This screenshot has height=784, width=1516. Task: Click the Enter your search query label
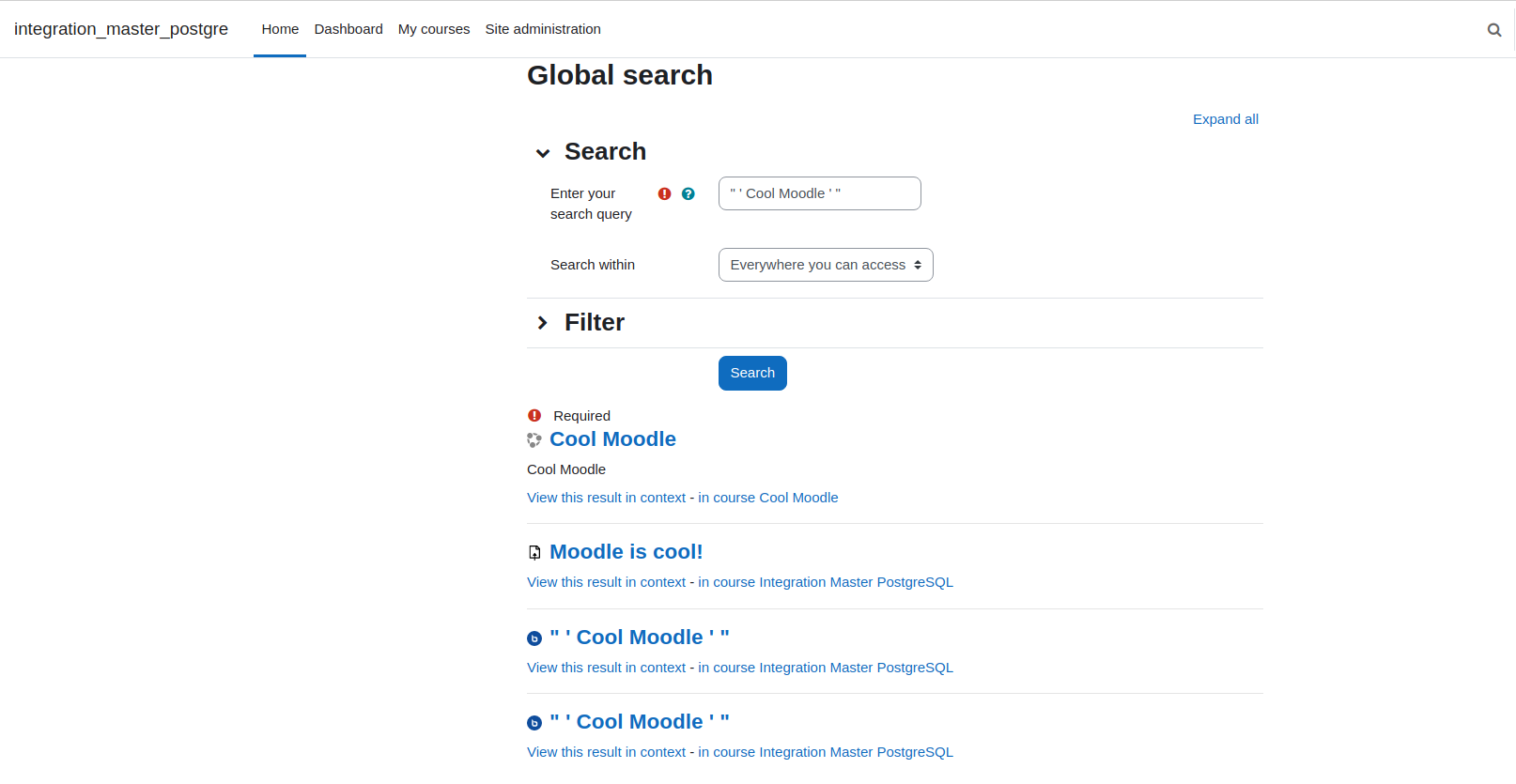pyautogui.click(x=591, y=204)
